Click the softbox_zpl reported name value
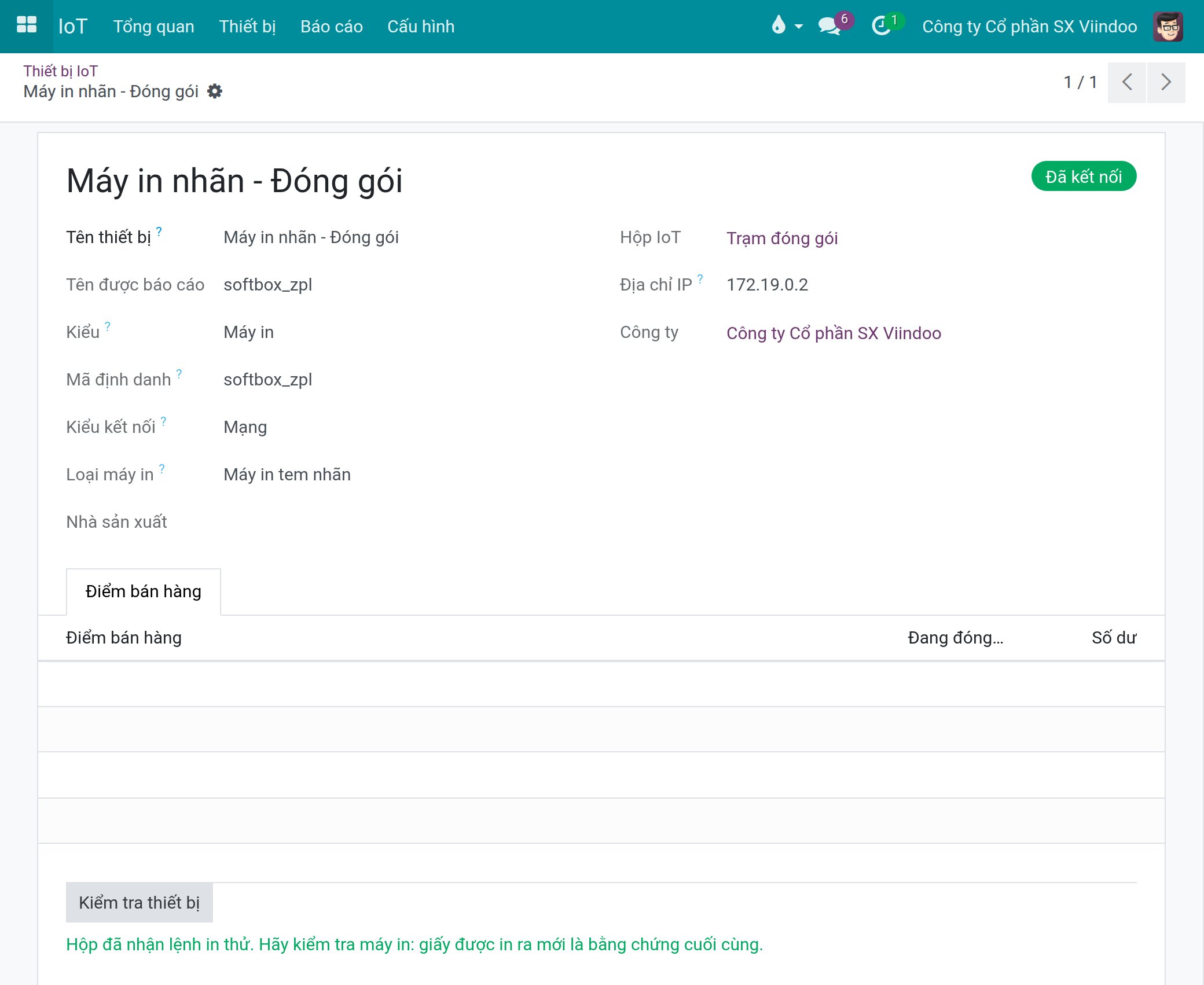Image resolution: width=1204 pixels, height=985 pixels. point(267,285)
